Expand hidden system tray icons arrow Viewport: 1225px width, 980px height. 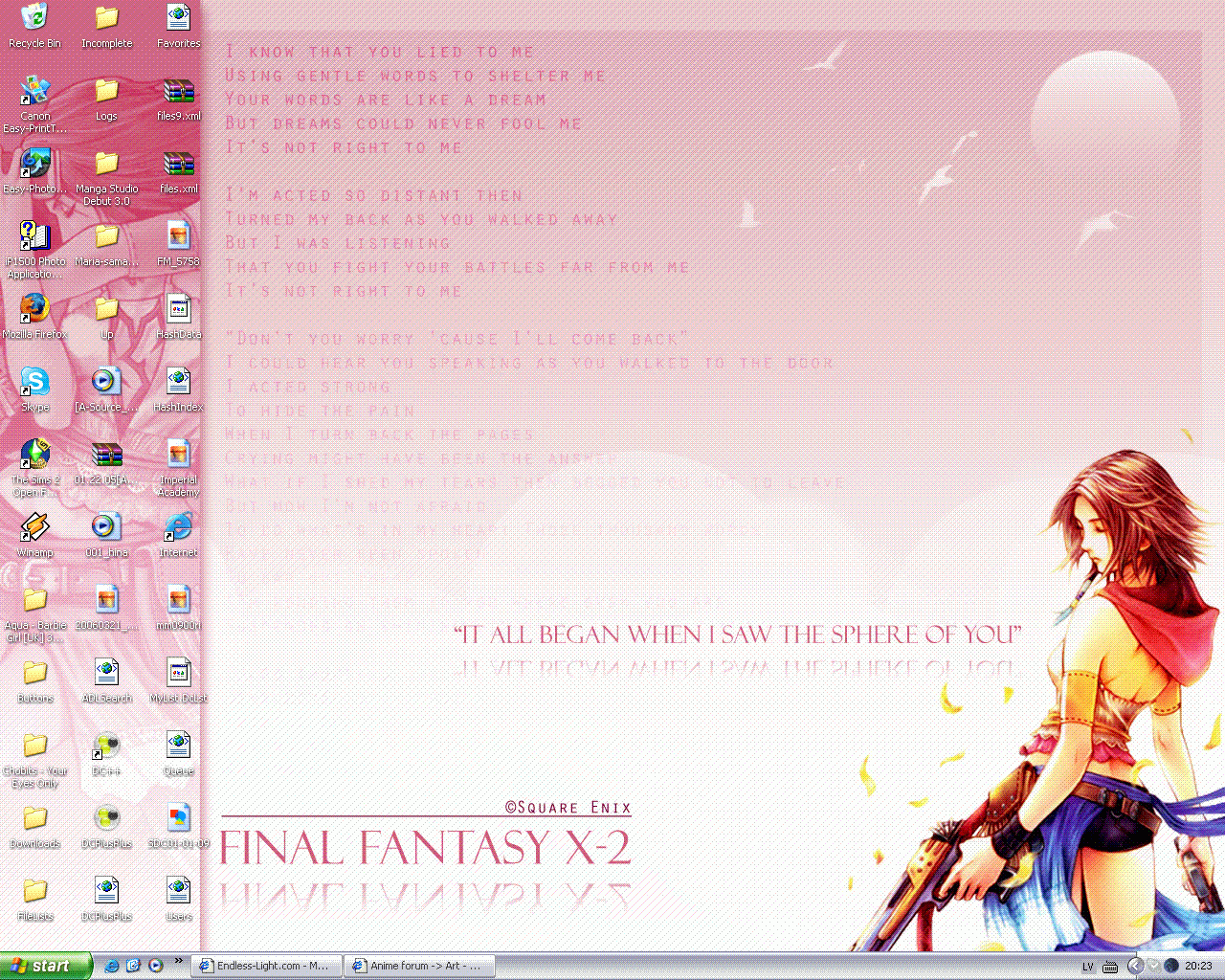(1135, 966)
